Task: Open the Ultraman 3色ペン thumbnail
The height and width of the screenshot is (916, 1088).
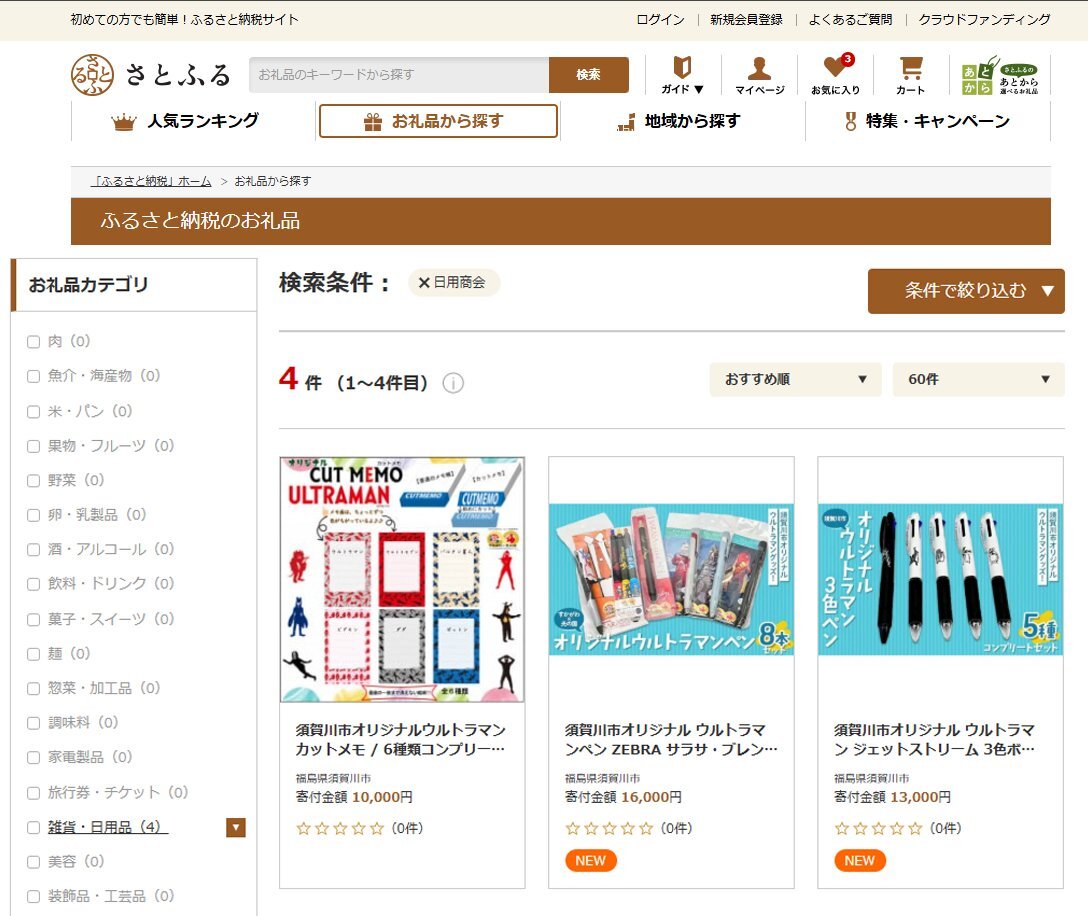Action: point(940,579)
